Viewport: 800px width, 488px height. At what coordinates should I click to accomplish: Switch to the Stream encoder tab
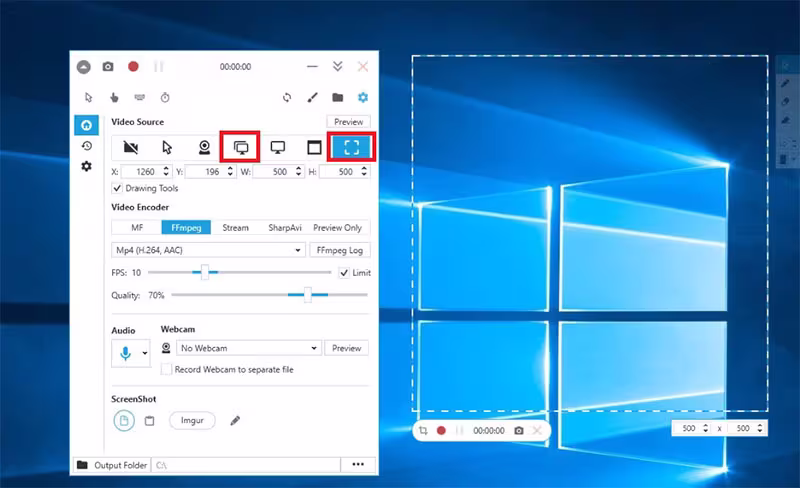(235, 228)
